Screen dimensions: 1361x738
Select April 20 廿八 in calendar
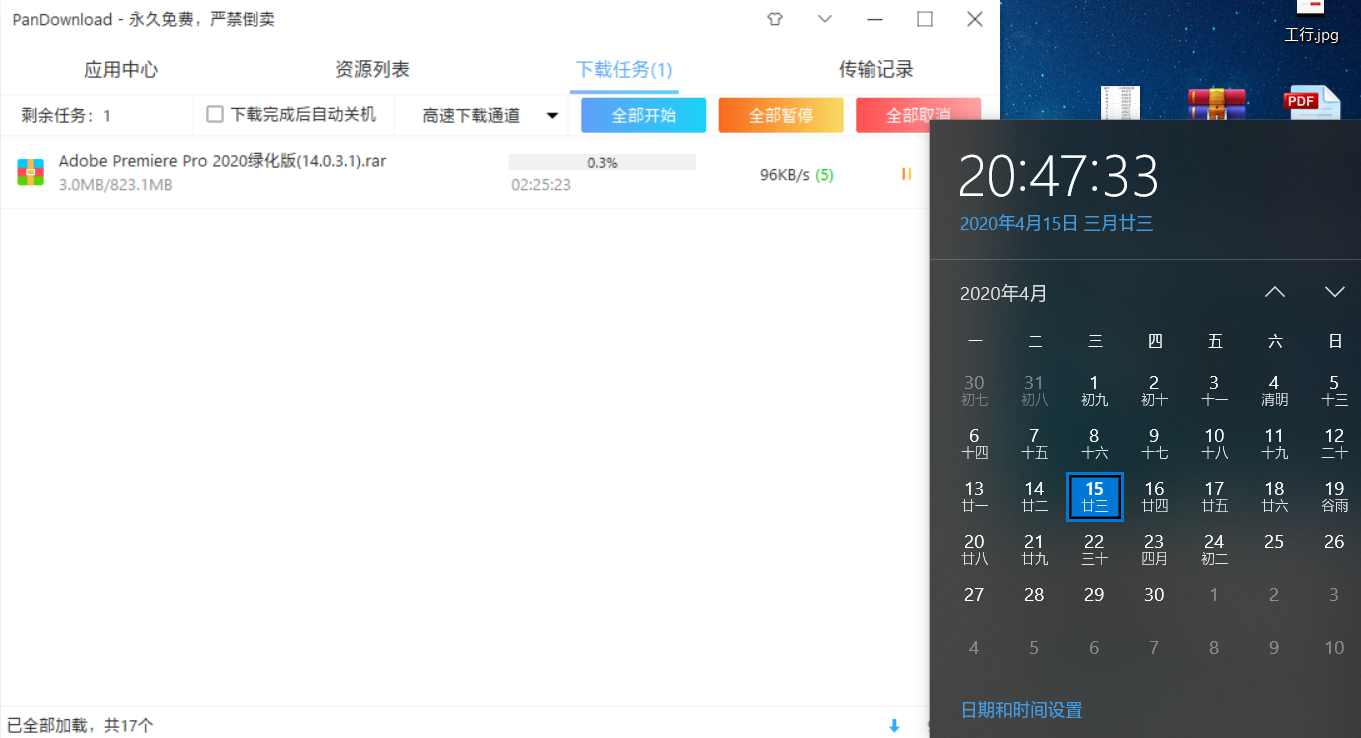974,550
